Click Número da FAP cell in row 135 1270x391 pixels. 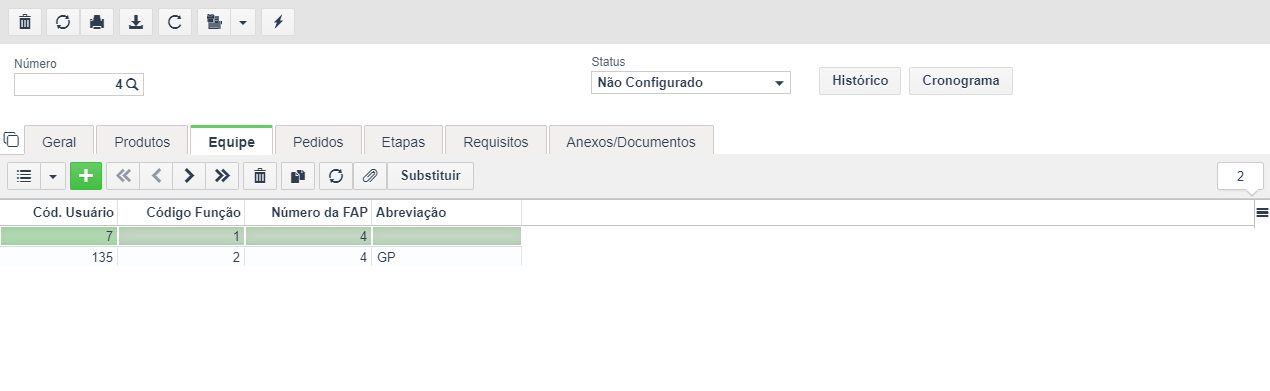pyautogui.click(x=308, y=256)
